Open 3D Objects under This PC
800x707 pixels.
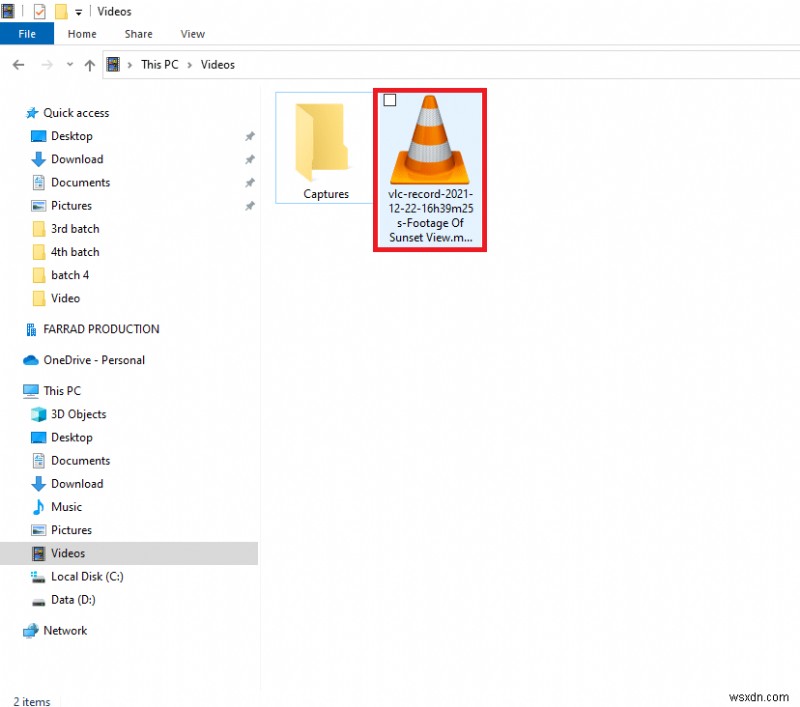pos(78,414)
